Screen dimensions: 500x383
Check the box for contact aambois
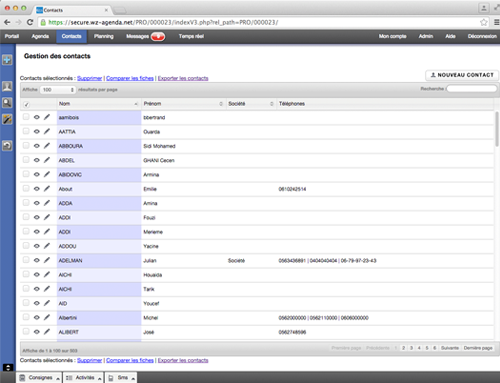(26, 117)
